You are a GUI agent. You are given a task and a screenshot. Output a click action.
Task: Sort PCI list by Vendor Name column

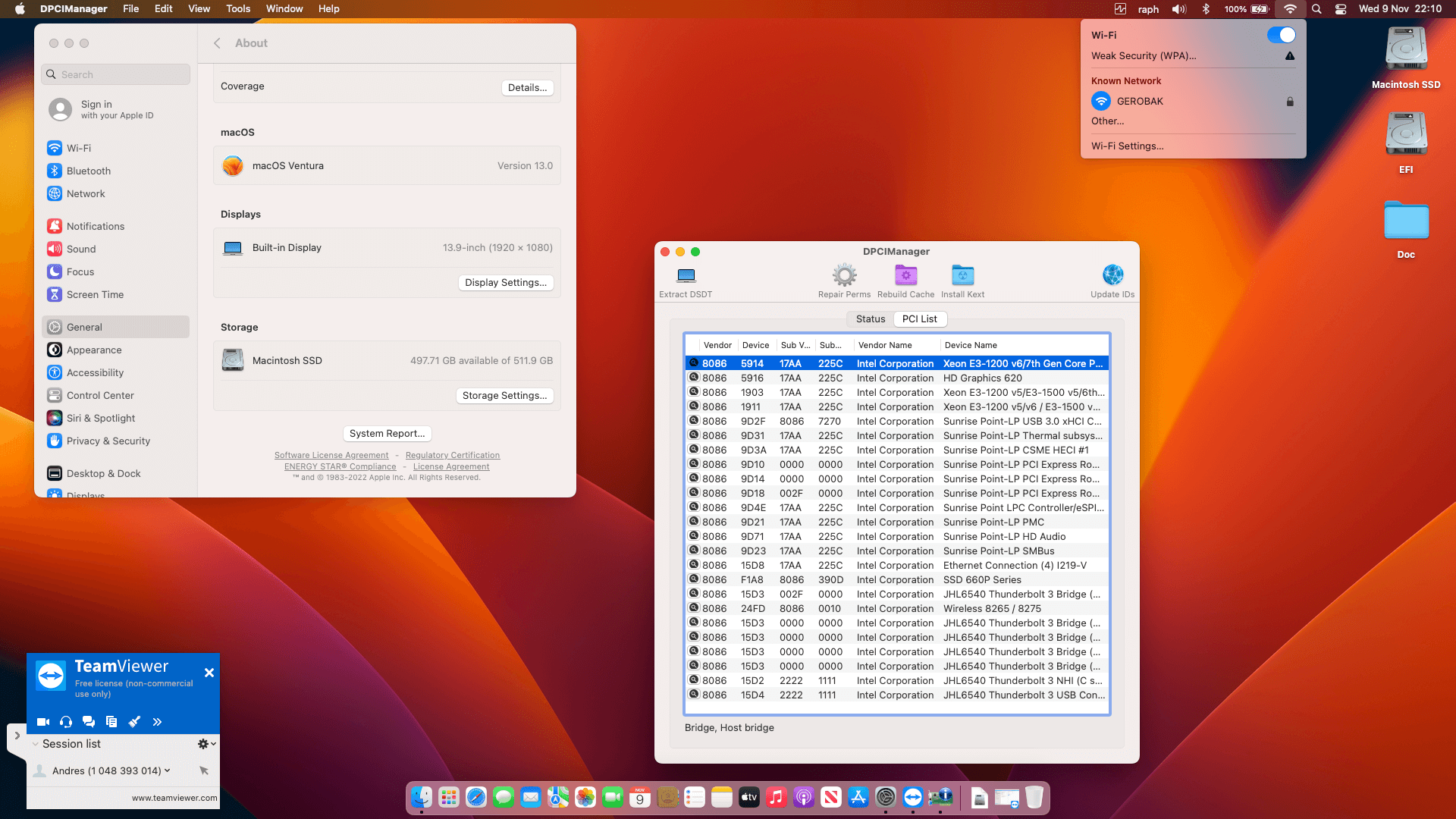click(x=896, y=345)
